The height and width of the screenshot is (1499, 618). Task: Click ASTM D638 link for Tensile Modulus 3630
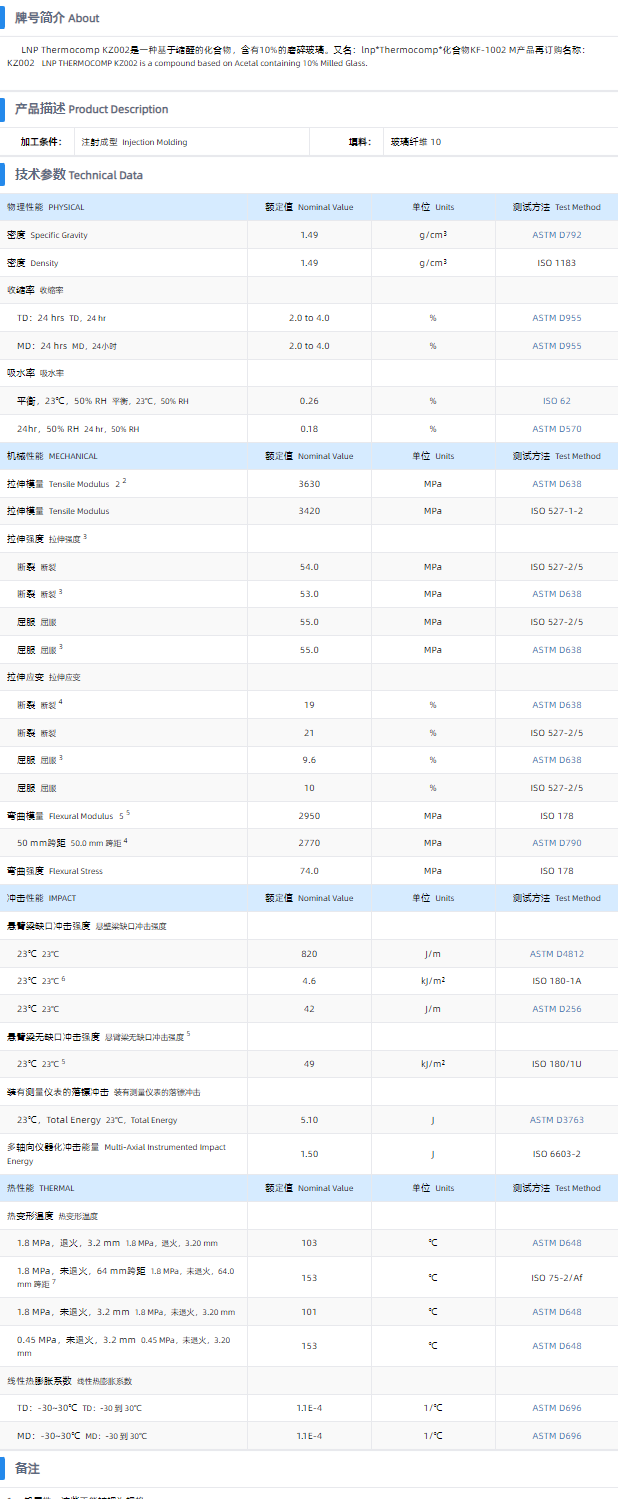pos(556,484)
